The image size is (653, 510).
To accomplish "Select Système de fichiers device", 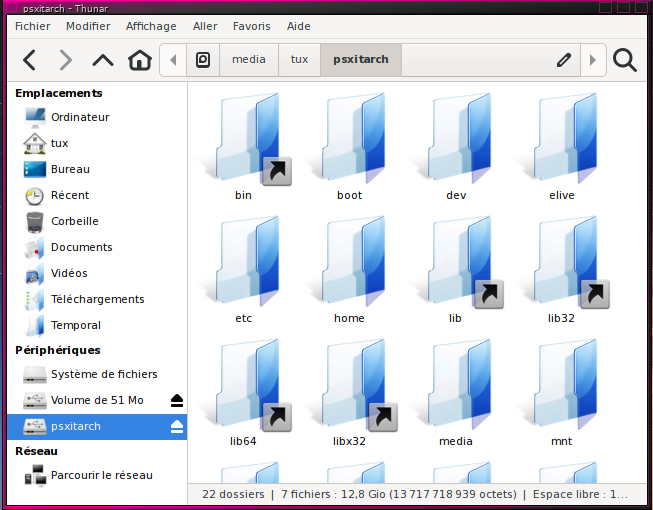I will 97,374.
